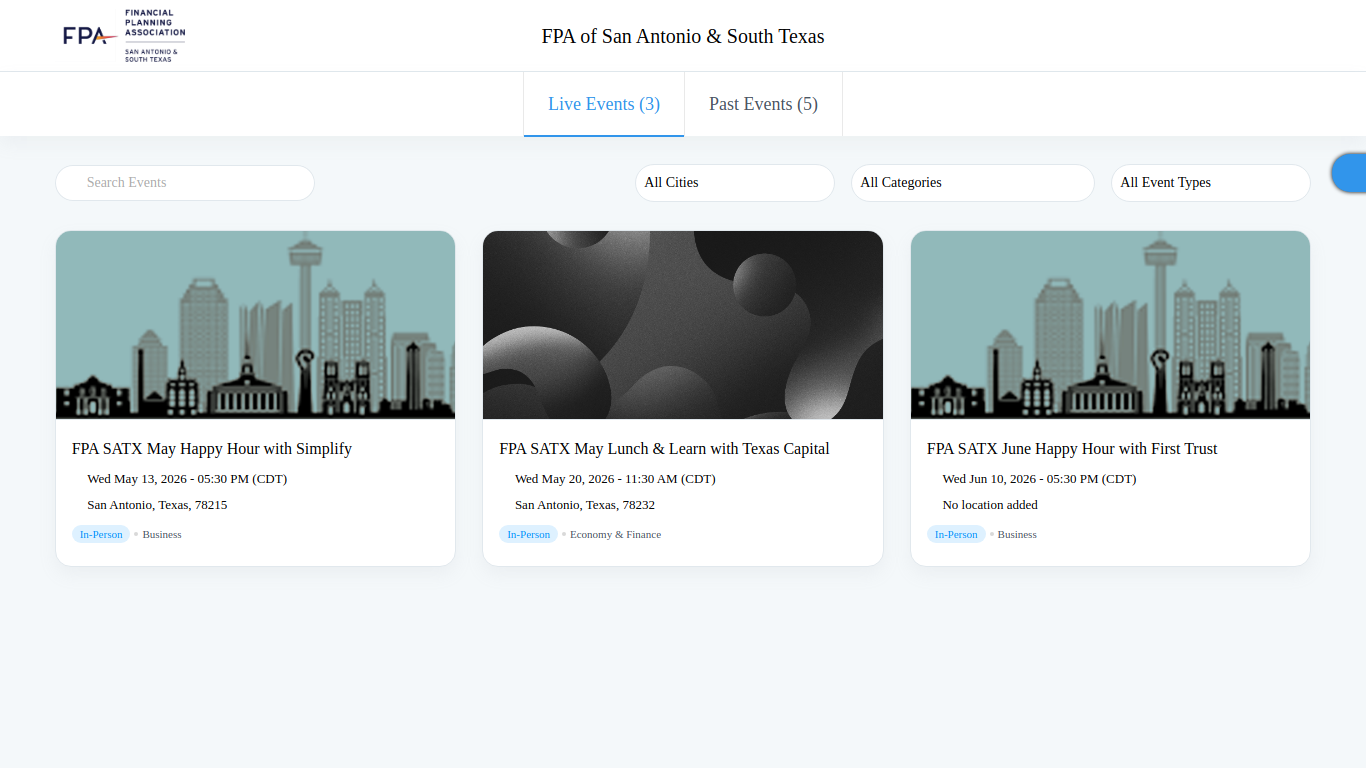Click location San Antonio, Texas, 78215
The height and width of the screenshot is (768, 1366).
pos(157,505)
